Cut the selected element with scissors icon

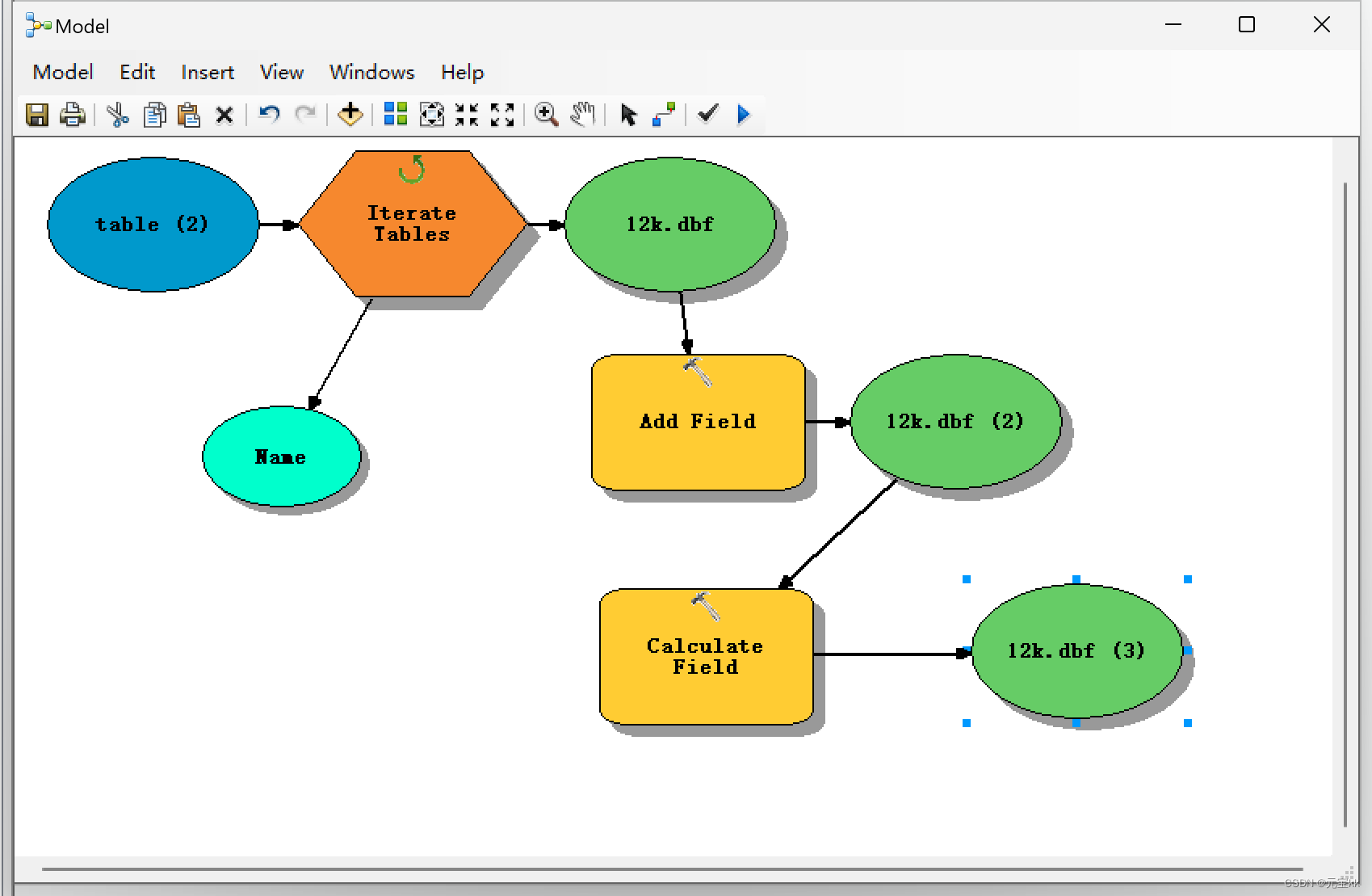click(x=118, y=115)
